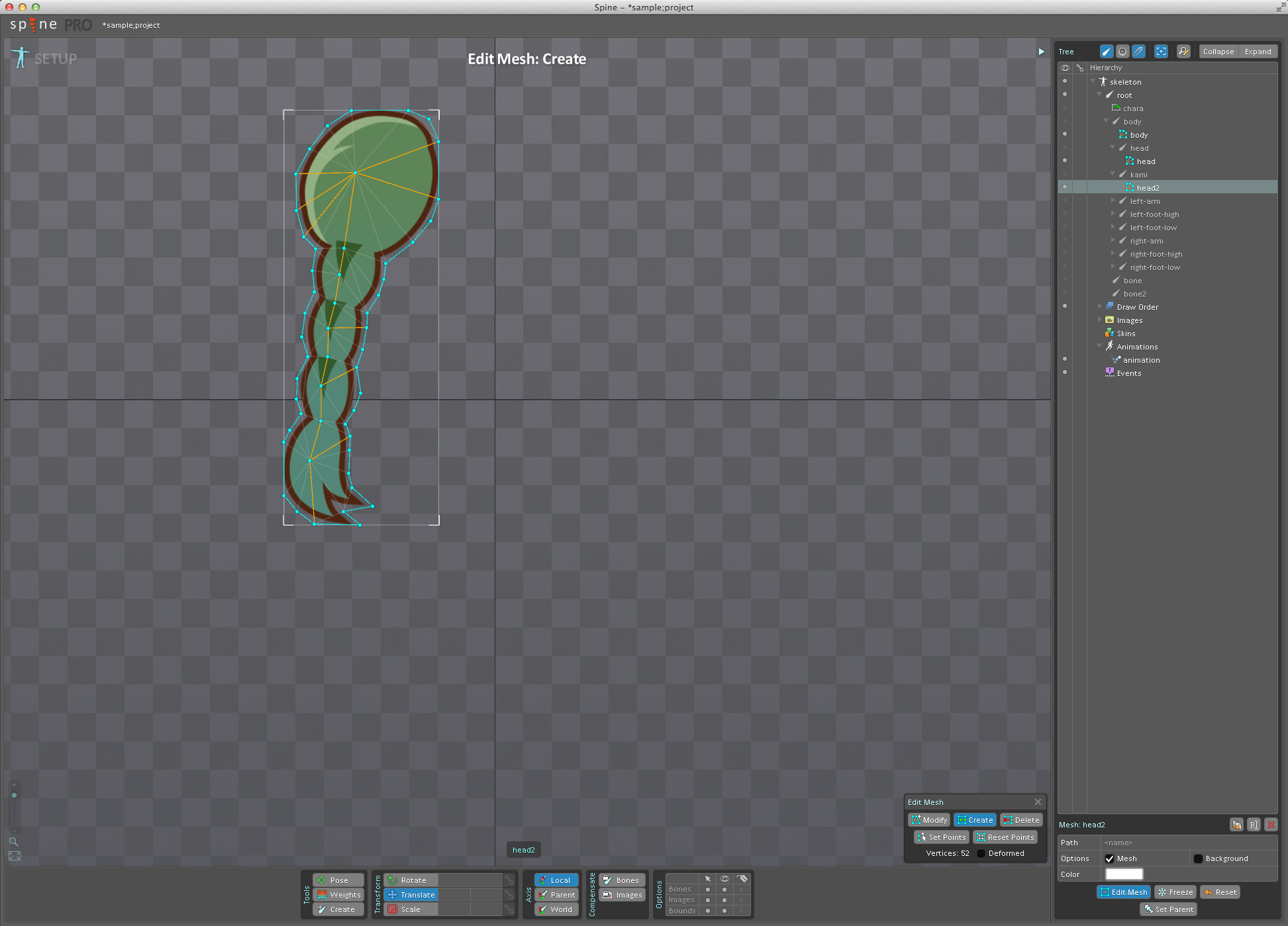Click Modify in Edit Mesh panel
The height and width of the screenshot is (926, 1288).
click(x=929, y=820)
